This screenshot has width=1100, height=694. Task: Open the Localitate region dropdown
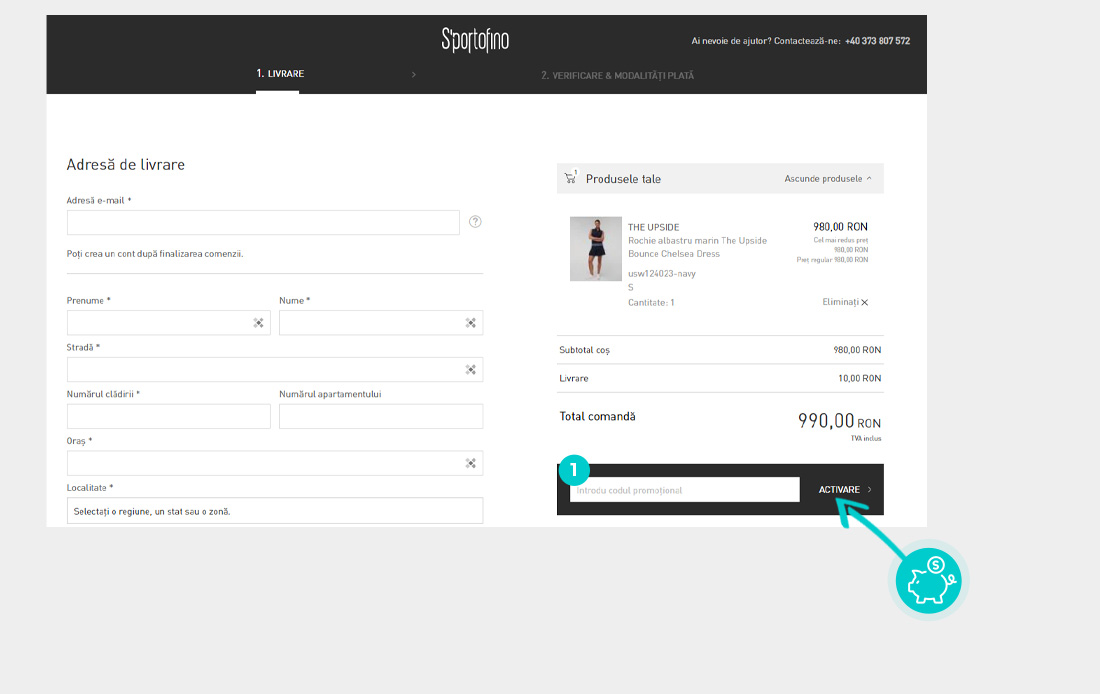[x=275, y=511]
